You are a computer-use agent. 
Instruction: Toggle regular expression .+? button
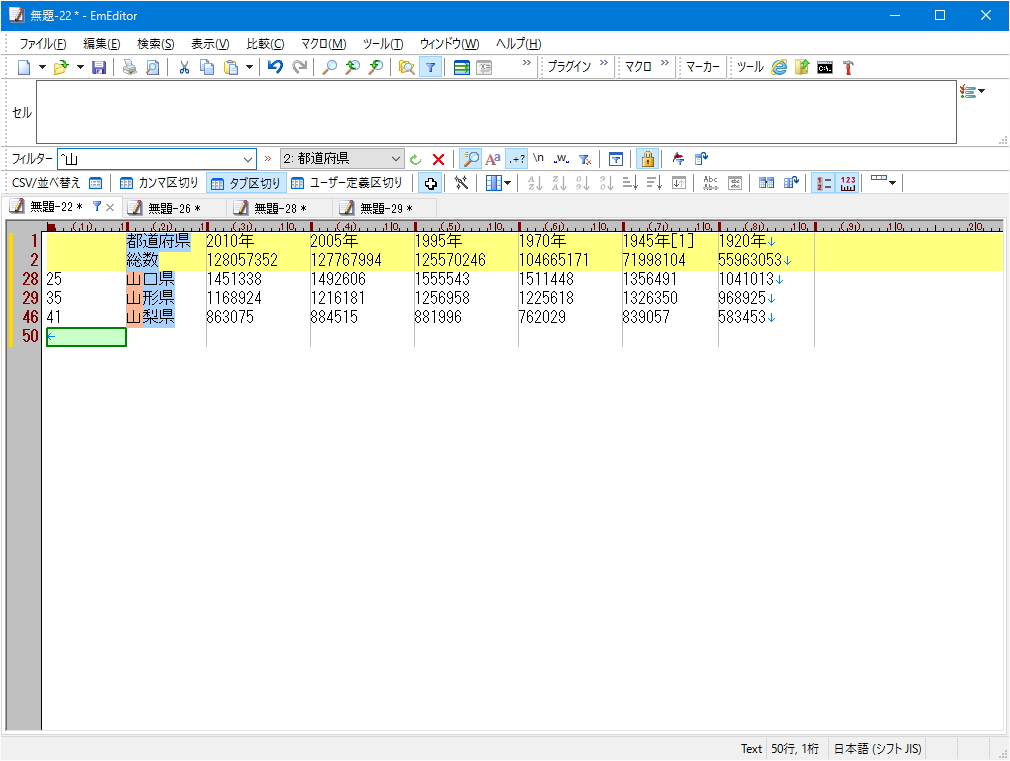517,159
